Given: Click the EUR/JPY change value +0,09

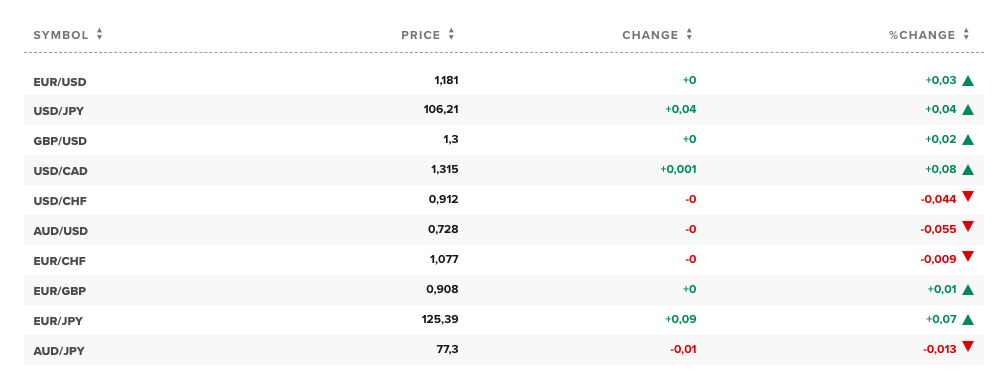Looking at the screenshot, I should (x=681, y=319).
